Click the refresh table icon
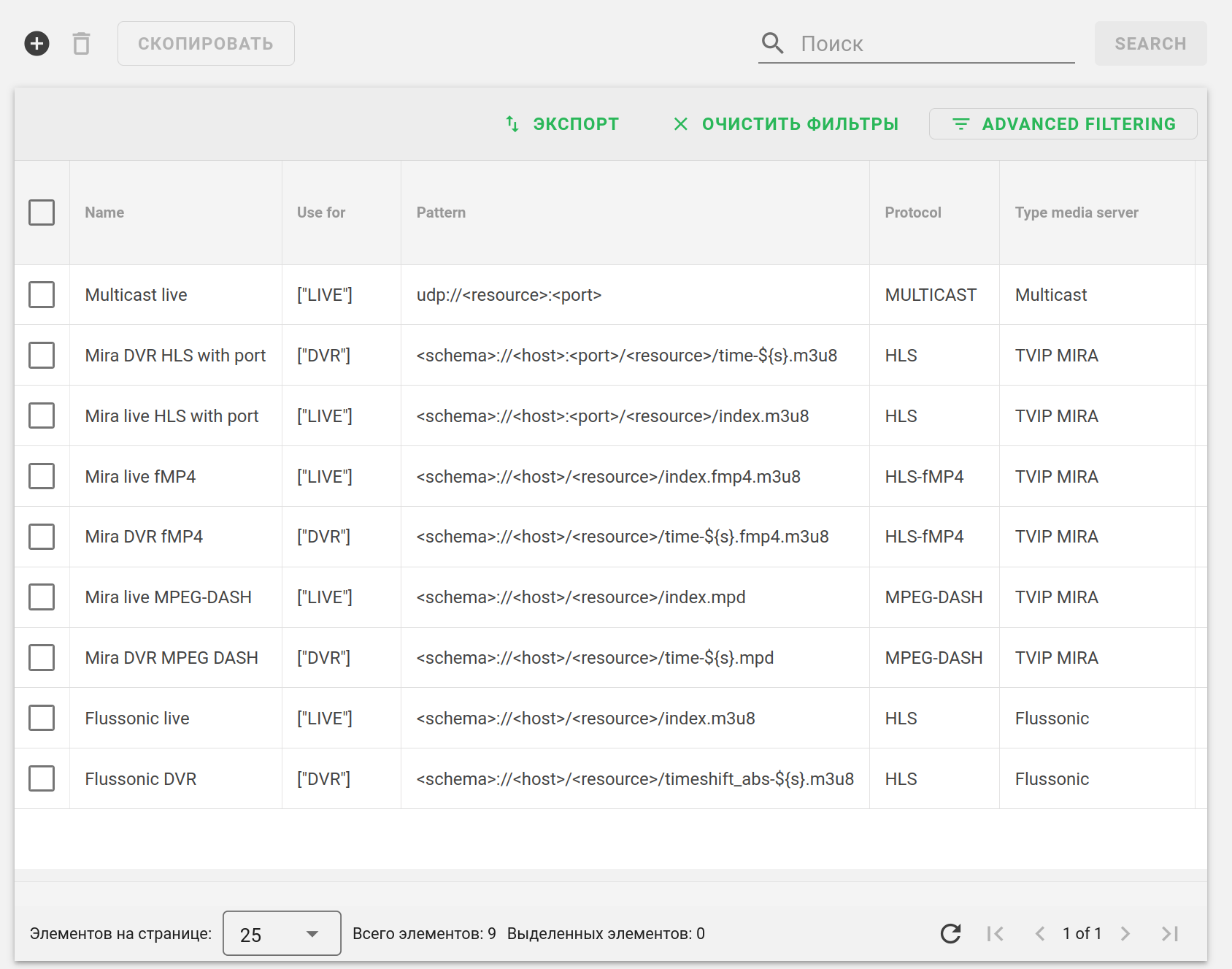The image size is (1232, 969). [x=950, y=933]
